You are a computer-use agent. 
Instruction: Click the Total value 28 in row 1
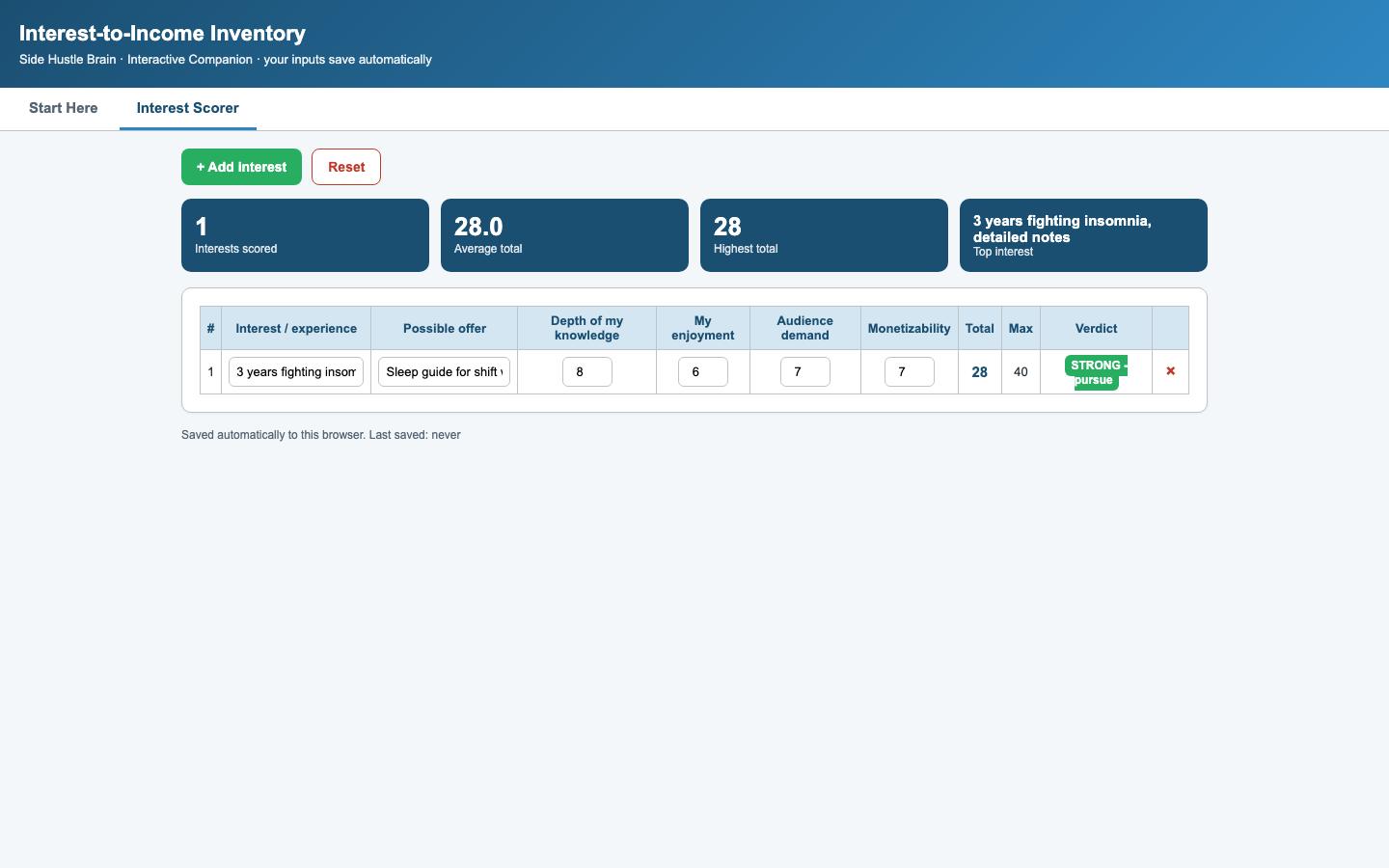[x=979, y=371]
